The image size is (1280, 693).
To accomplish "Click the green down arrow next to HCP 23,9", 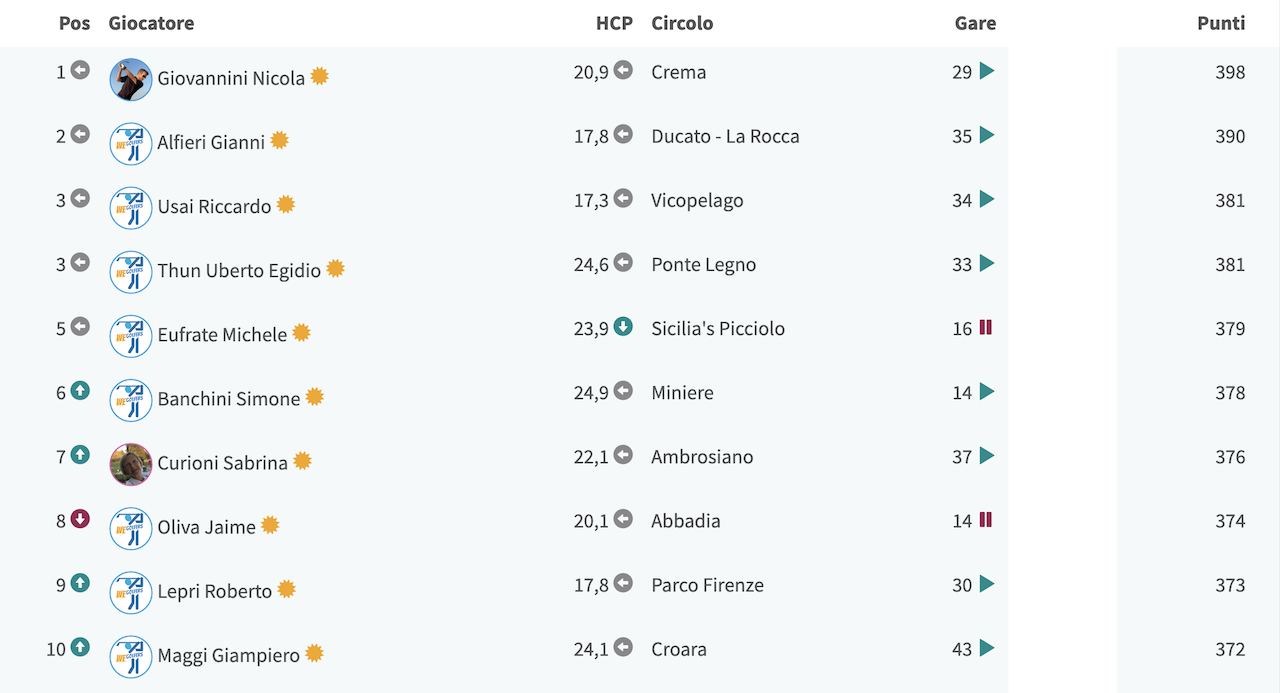I will 623,326.
